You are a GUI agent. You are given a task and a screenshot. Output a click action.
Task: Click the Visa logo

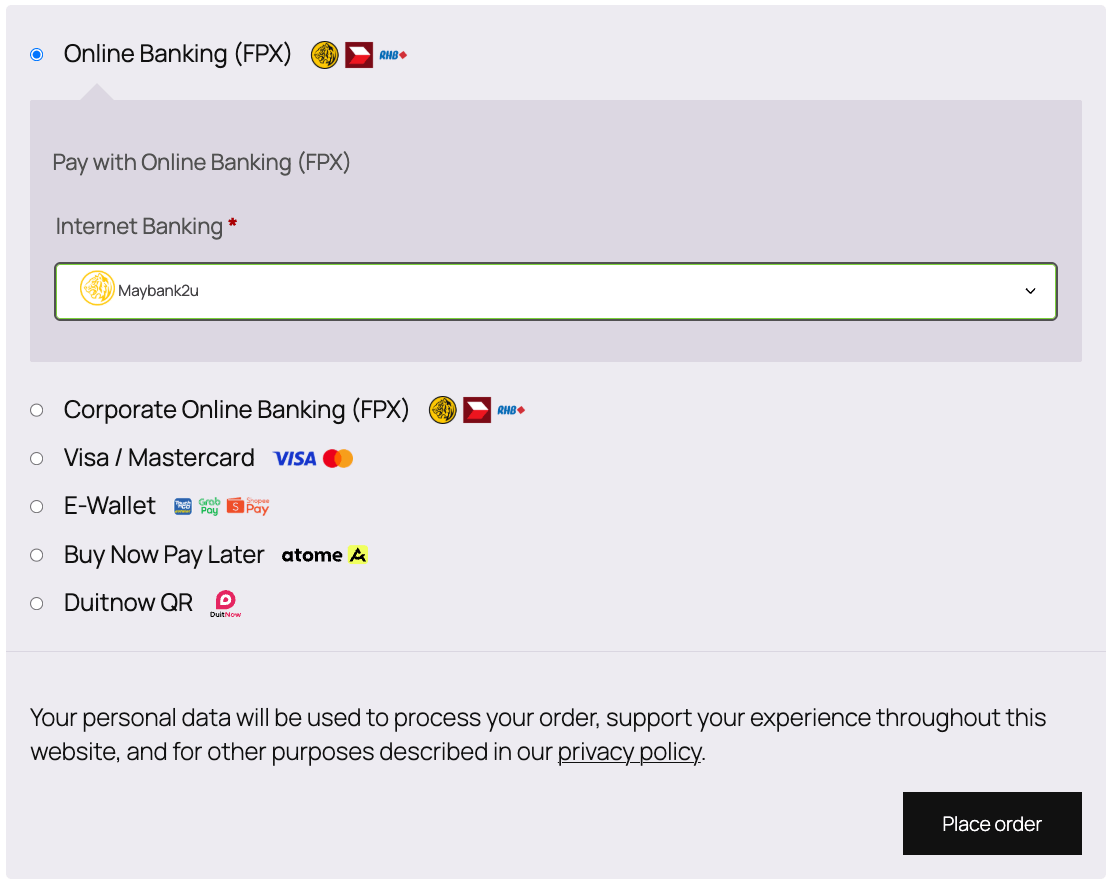pyautogui.click(x=295, y=459)
